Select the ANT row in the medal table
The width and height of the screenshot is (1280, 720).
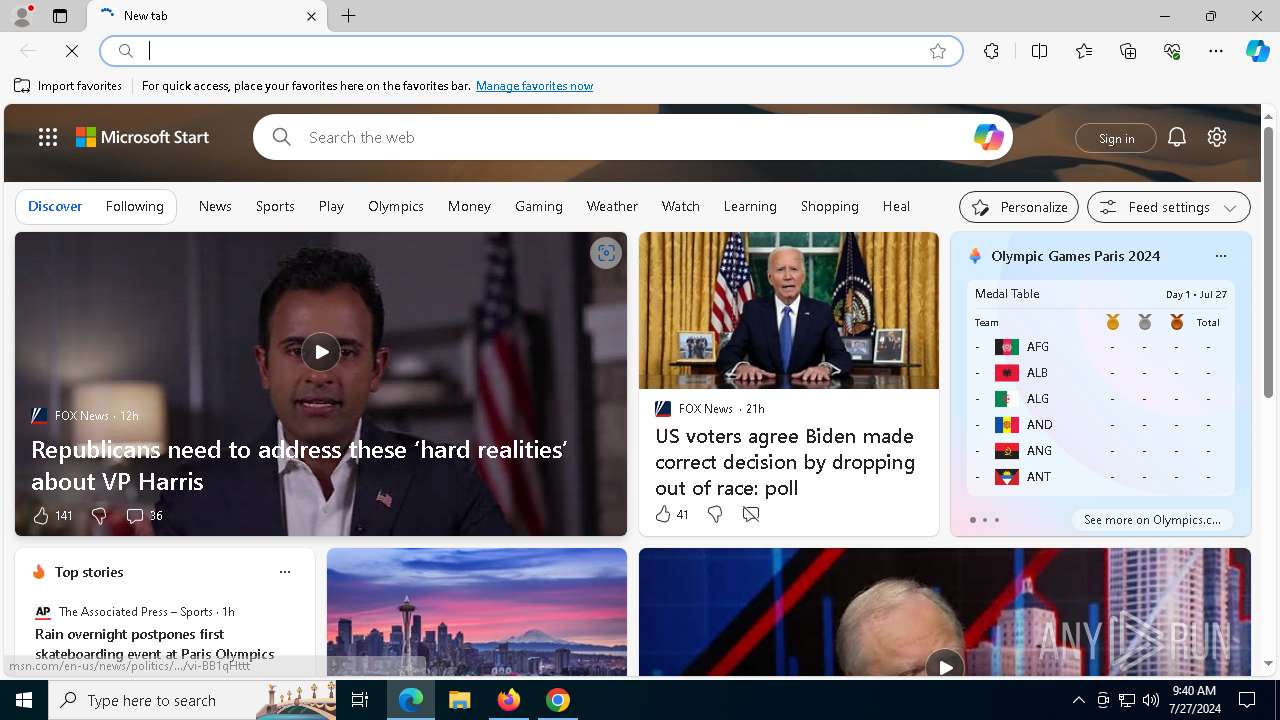[1100, 477]
